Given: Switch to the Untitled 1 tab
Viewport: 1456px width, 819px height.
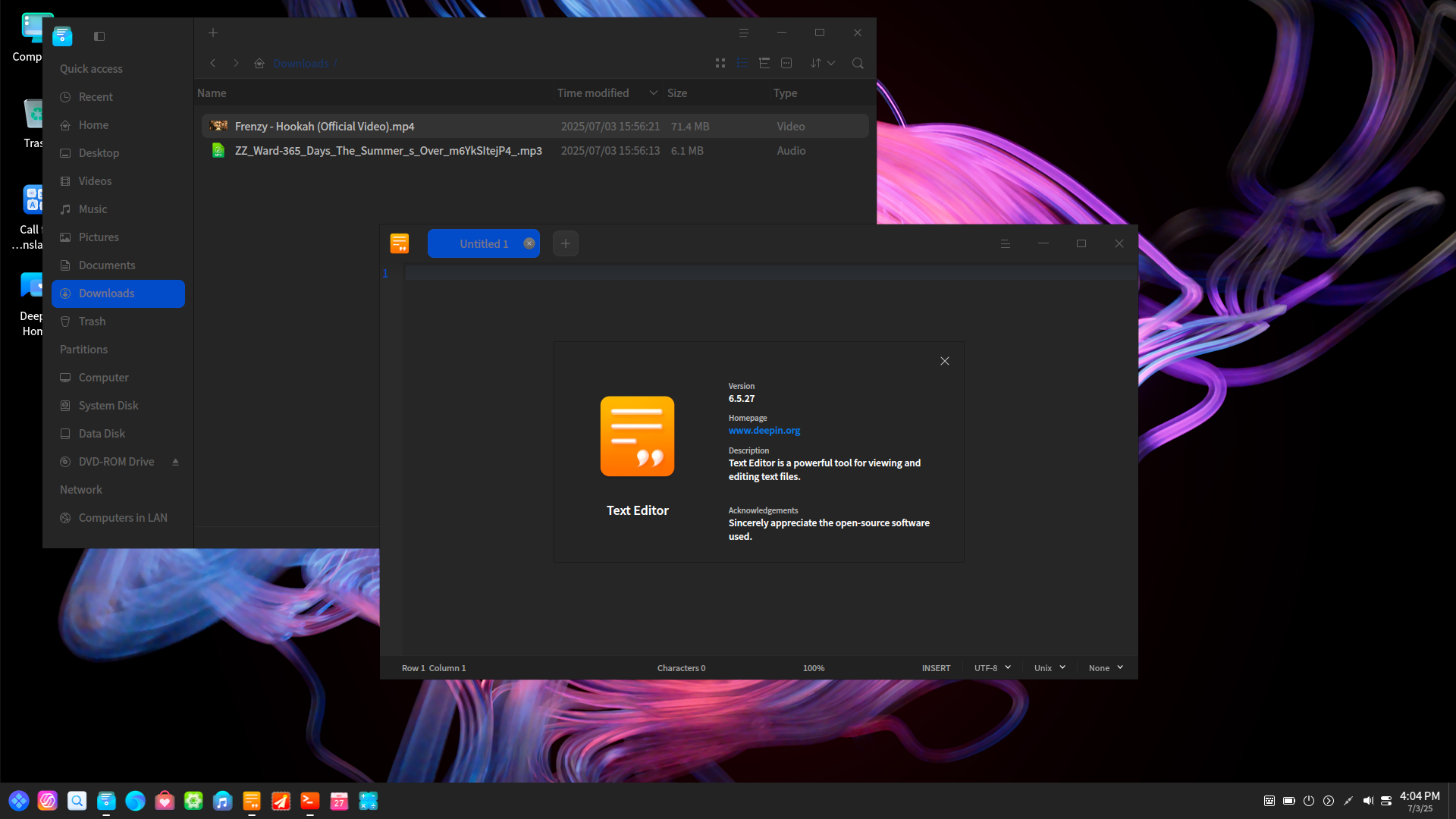Looking at the screenshot, I should (x=483, y=243).
